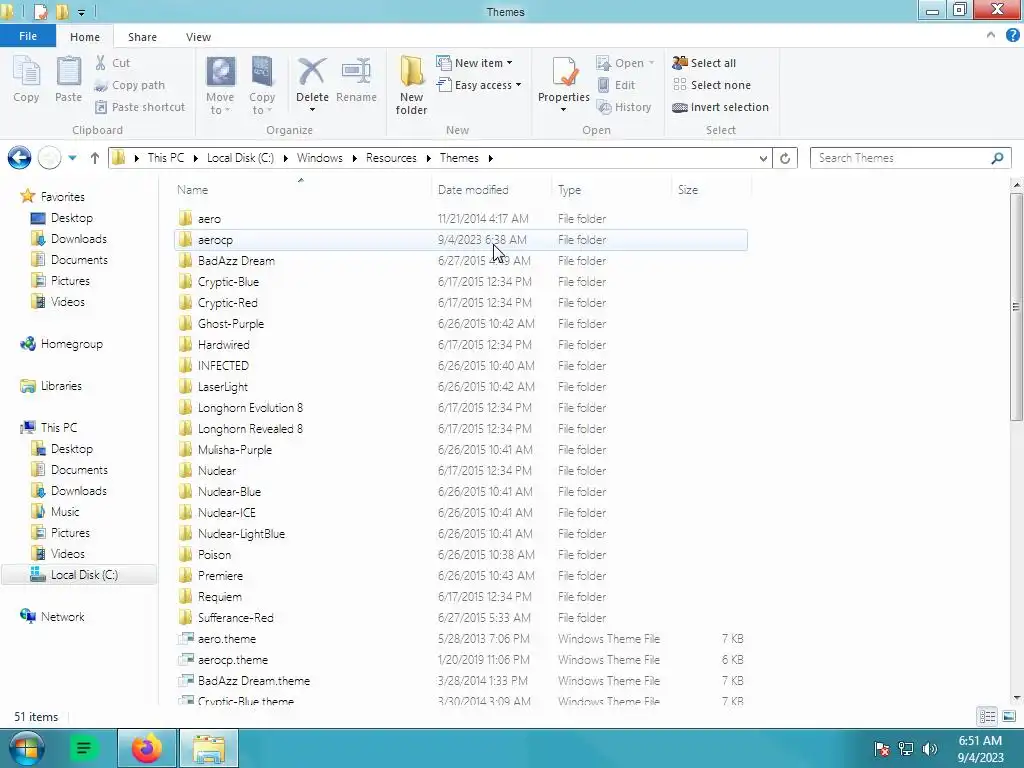Open the File menu tab
Viewport: 1024px width, 768px height.
pyautogui.click(x=27, y=36)
